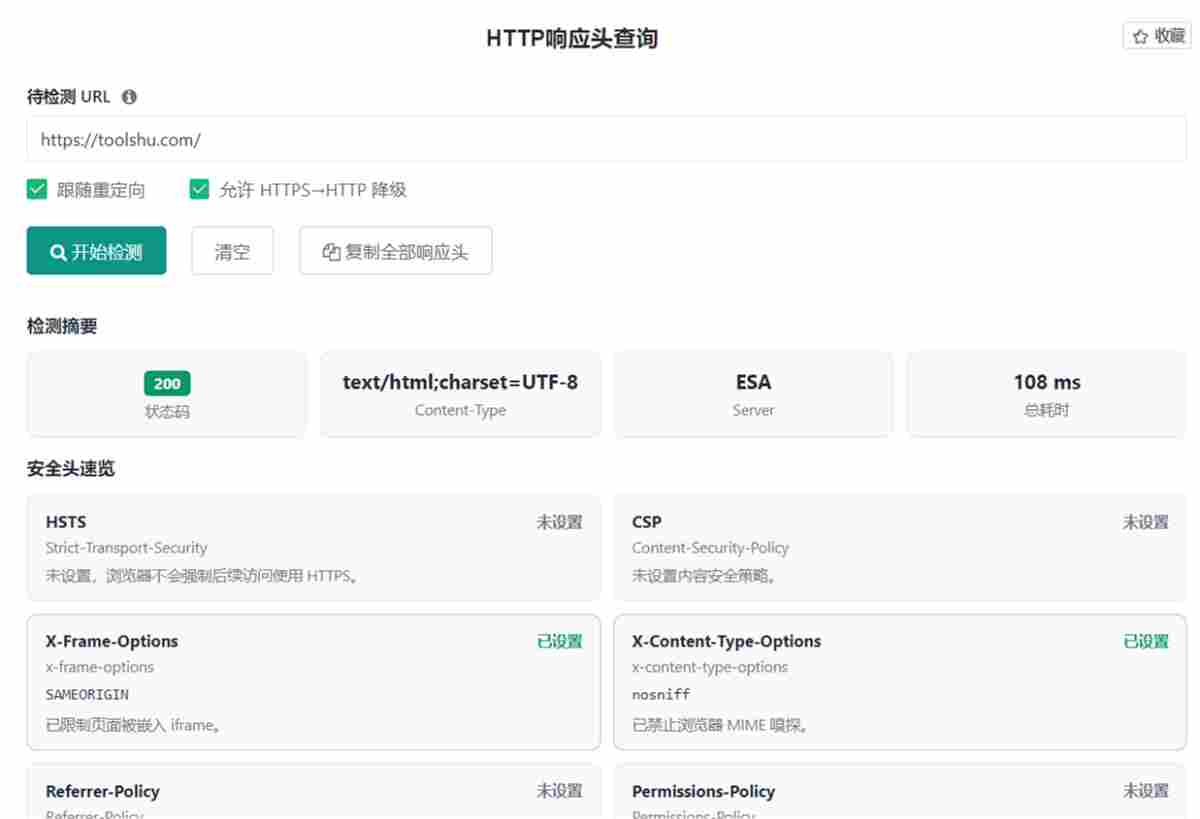Screen dimensions: 1200x819
Task: Click the 108 ms total time value
Action: [x=1047, y=382]
